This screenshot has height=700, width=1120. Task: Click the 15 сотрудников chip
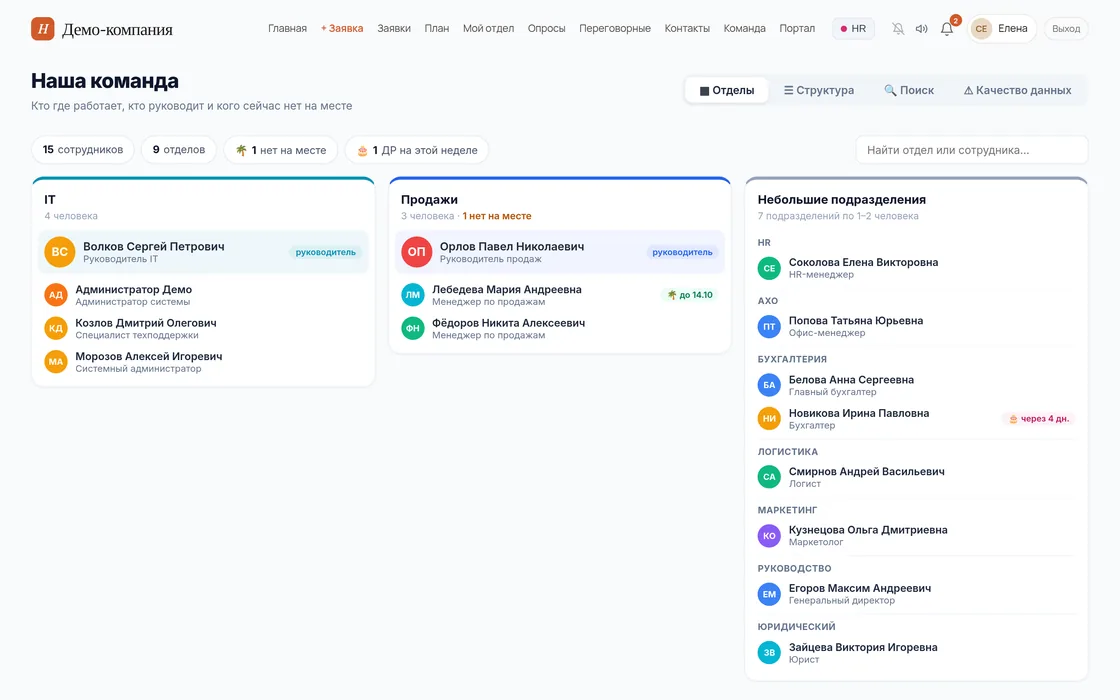pyautogui.click(x=83, y=150)
